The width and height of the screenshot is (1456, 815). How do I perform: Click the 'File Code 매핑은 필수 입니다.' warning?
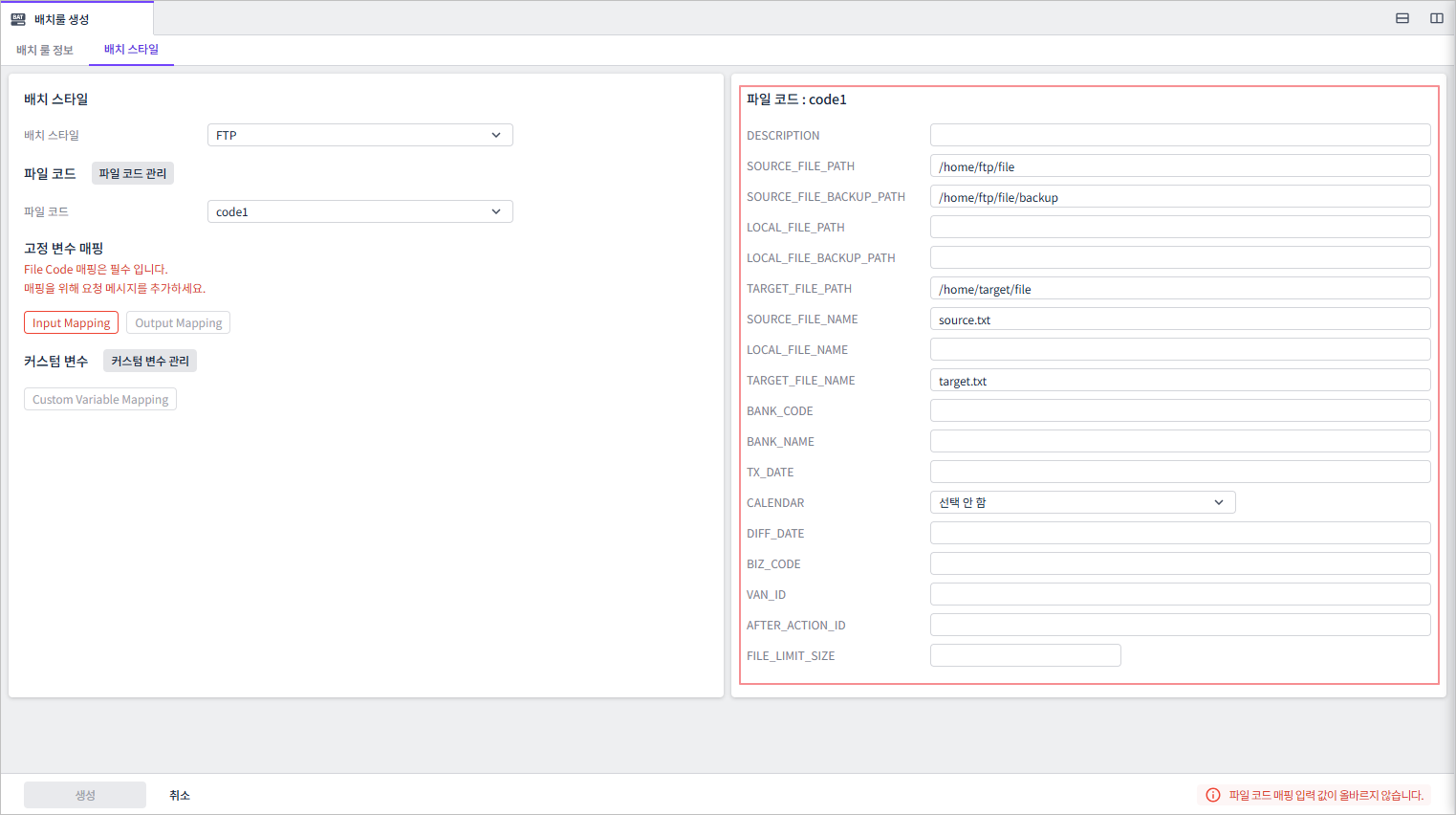click(x=96, y=270)
